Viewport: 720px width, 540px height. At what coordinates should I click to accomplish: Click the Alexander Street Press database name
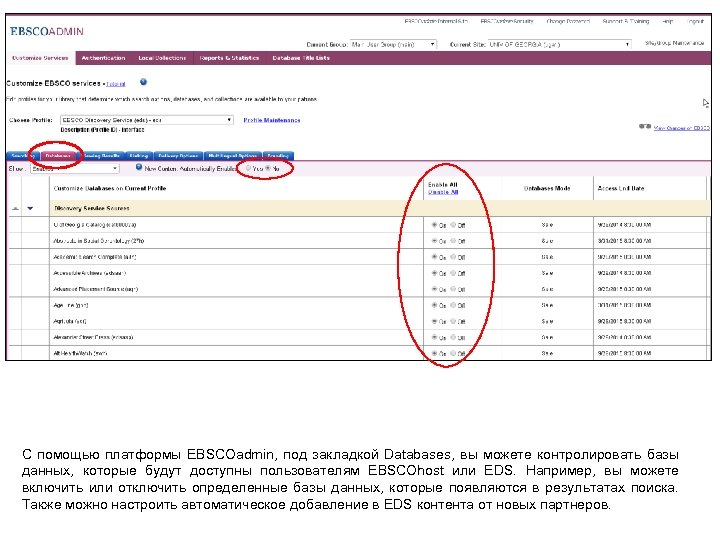pos(93,338)
